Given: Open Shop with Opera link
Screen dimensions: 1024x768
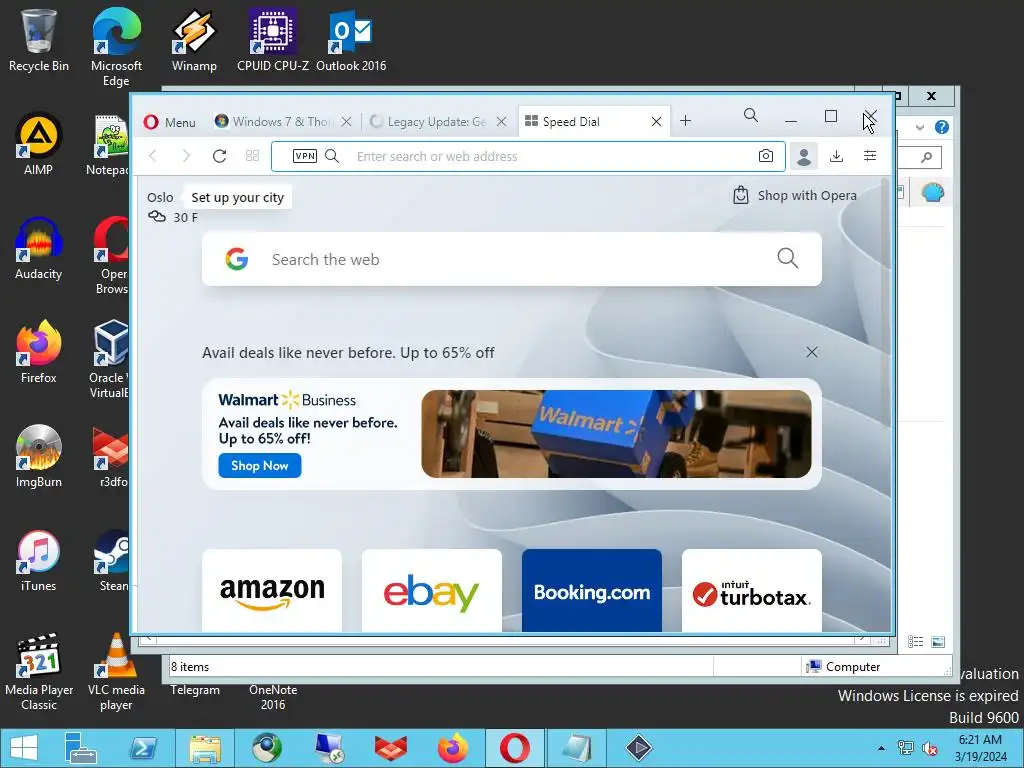Looking at the screenshot, I should click(795, 195).
